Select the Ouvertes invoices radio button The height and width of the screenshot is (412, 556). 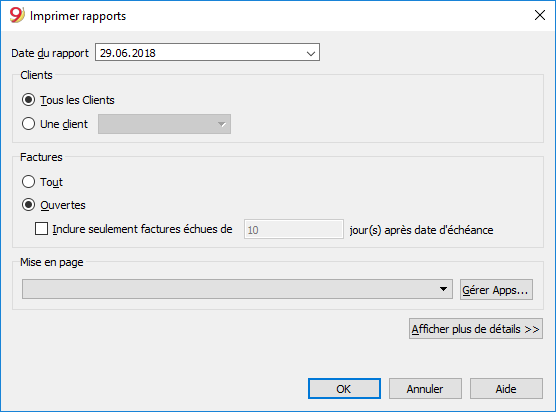(x=28, y=205)
